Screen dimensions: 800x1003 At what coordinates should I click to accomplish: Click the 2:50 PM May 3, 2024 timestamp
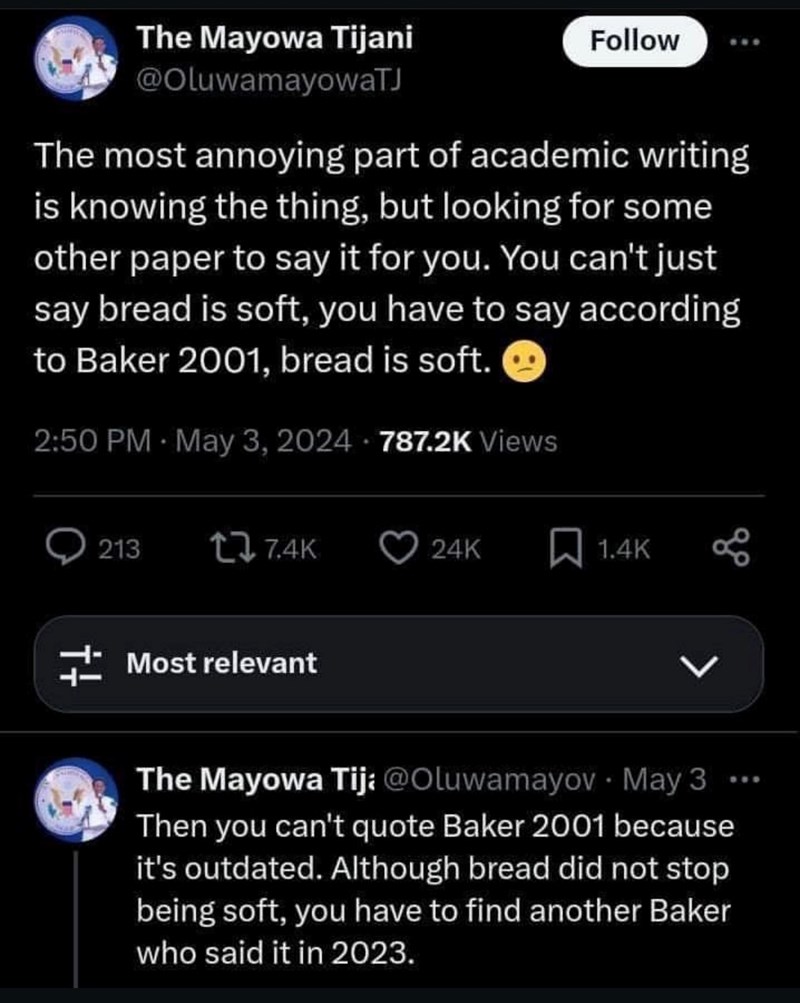coord(193,440)
